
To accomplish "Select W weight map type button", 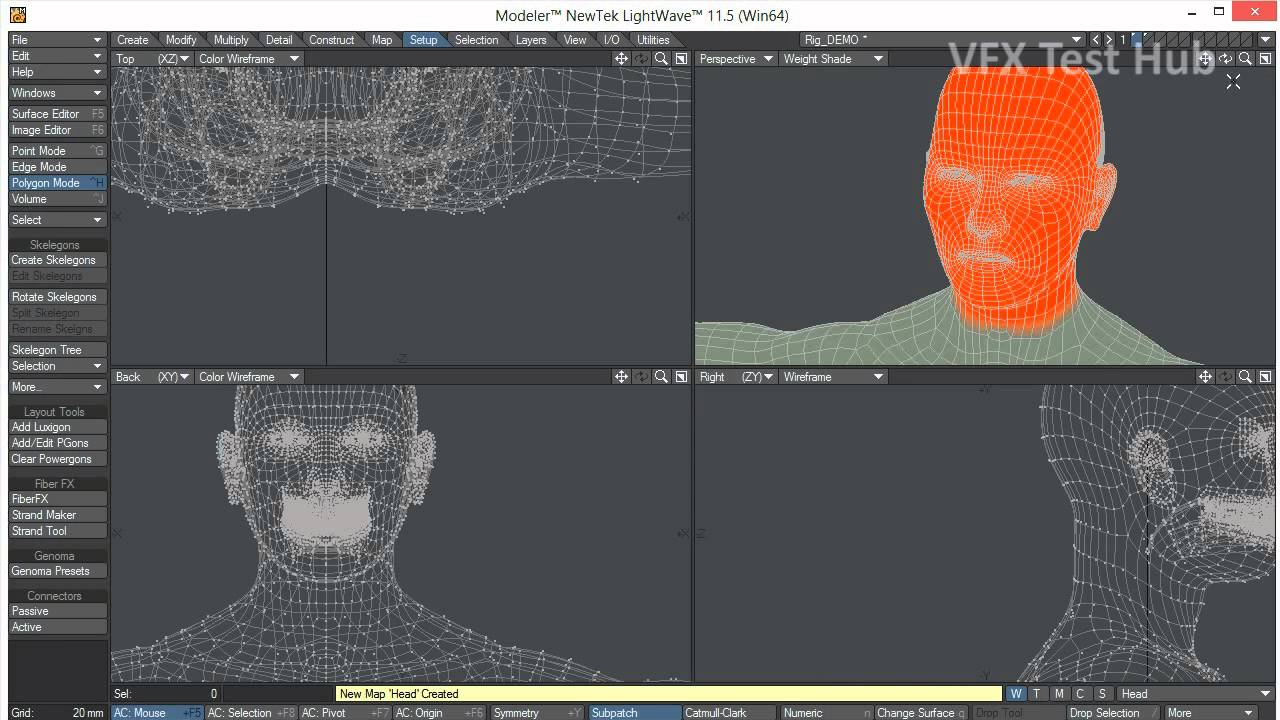I will tap(1016, 694).
